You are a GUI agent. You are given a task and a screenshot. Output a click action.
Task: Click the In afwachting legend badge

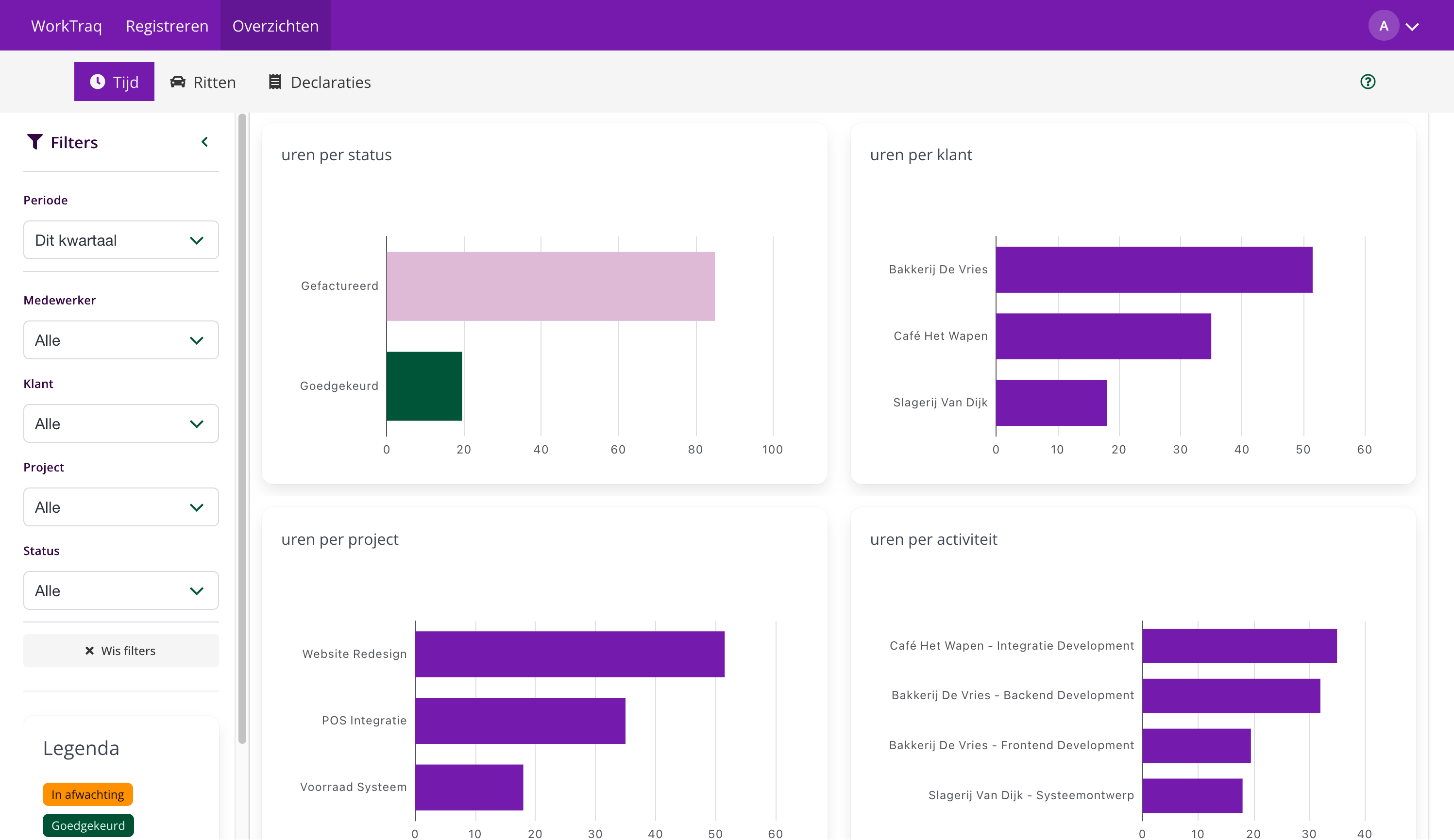pyautogui.click(x=88, y=795)
